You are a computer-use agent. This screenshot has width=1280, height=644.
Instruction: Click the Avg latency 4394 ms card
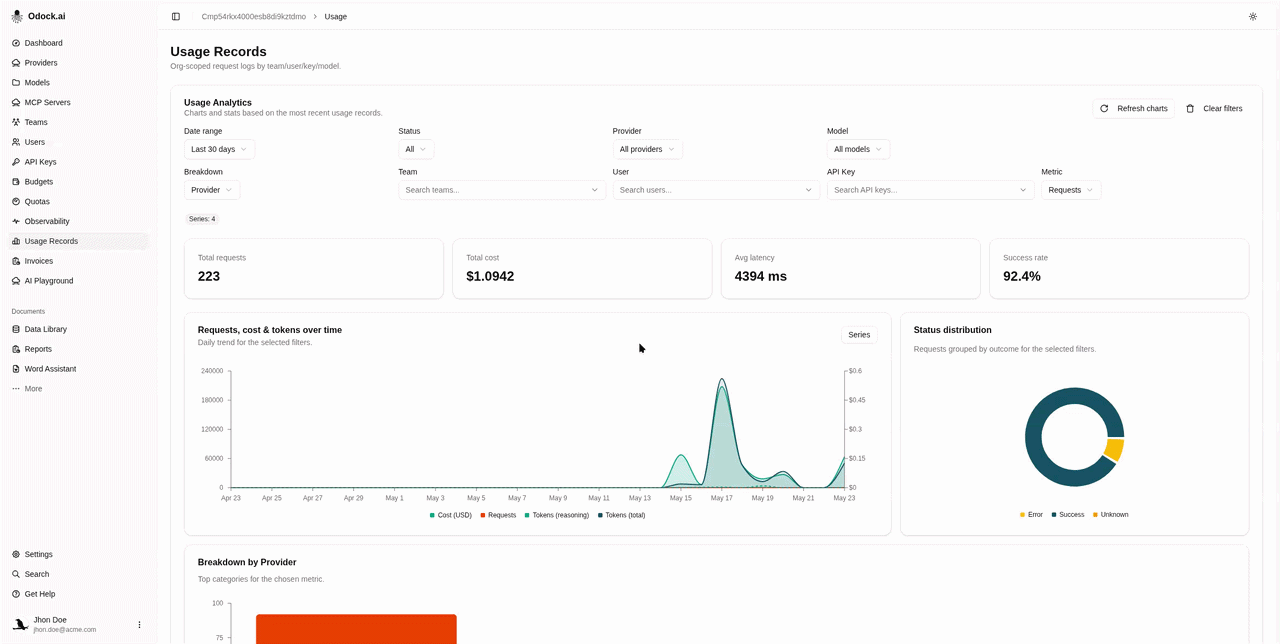tap(851, 268)
